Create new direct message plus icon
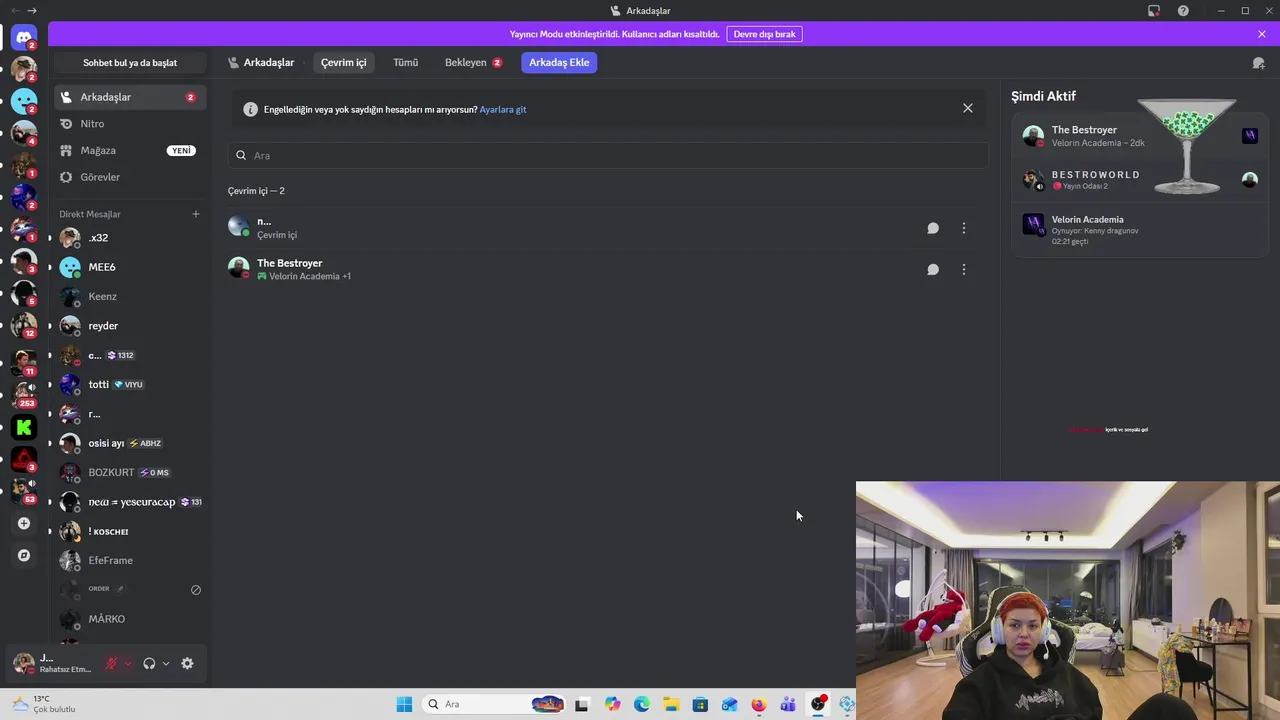 pyautogui.click(x=196, y=214)
